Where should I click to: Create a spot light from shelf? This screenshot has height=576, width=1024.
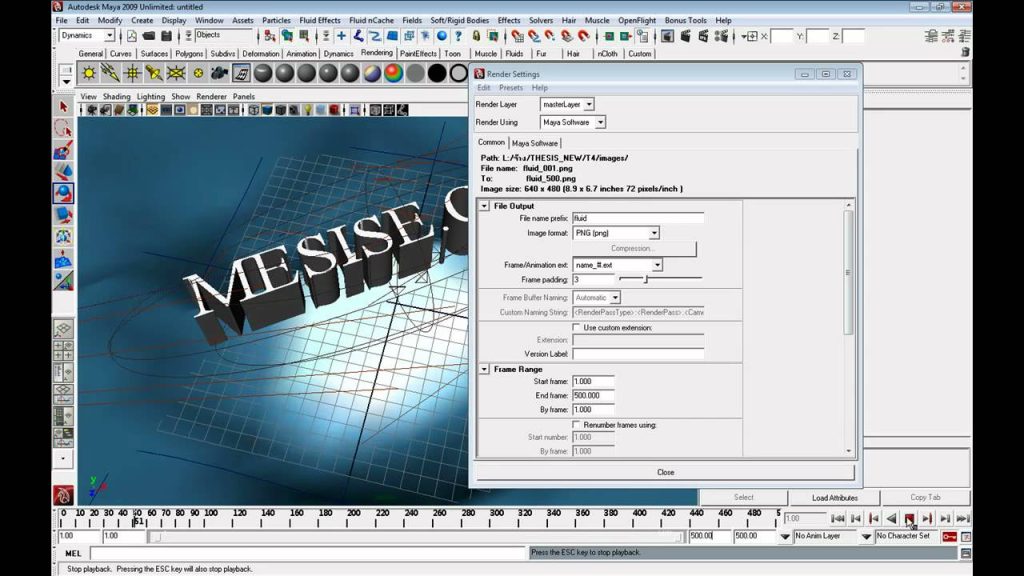pyautogui.click(x=154, y=73)
